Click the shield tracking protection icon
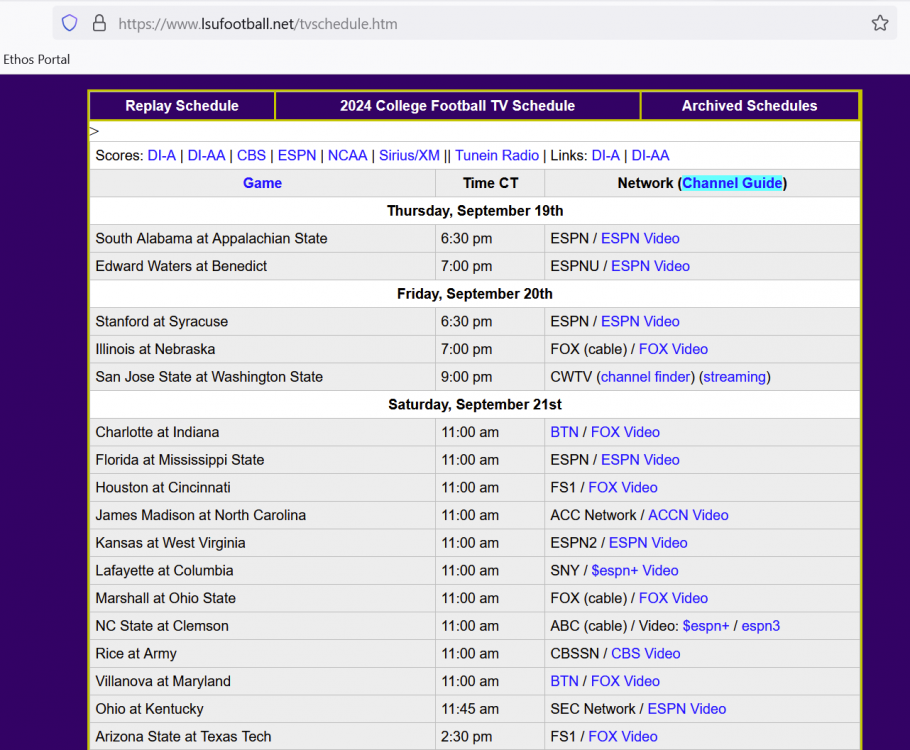The height and width of the screenshot is (750, 910). (69, 23)
